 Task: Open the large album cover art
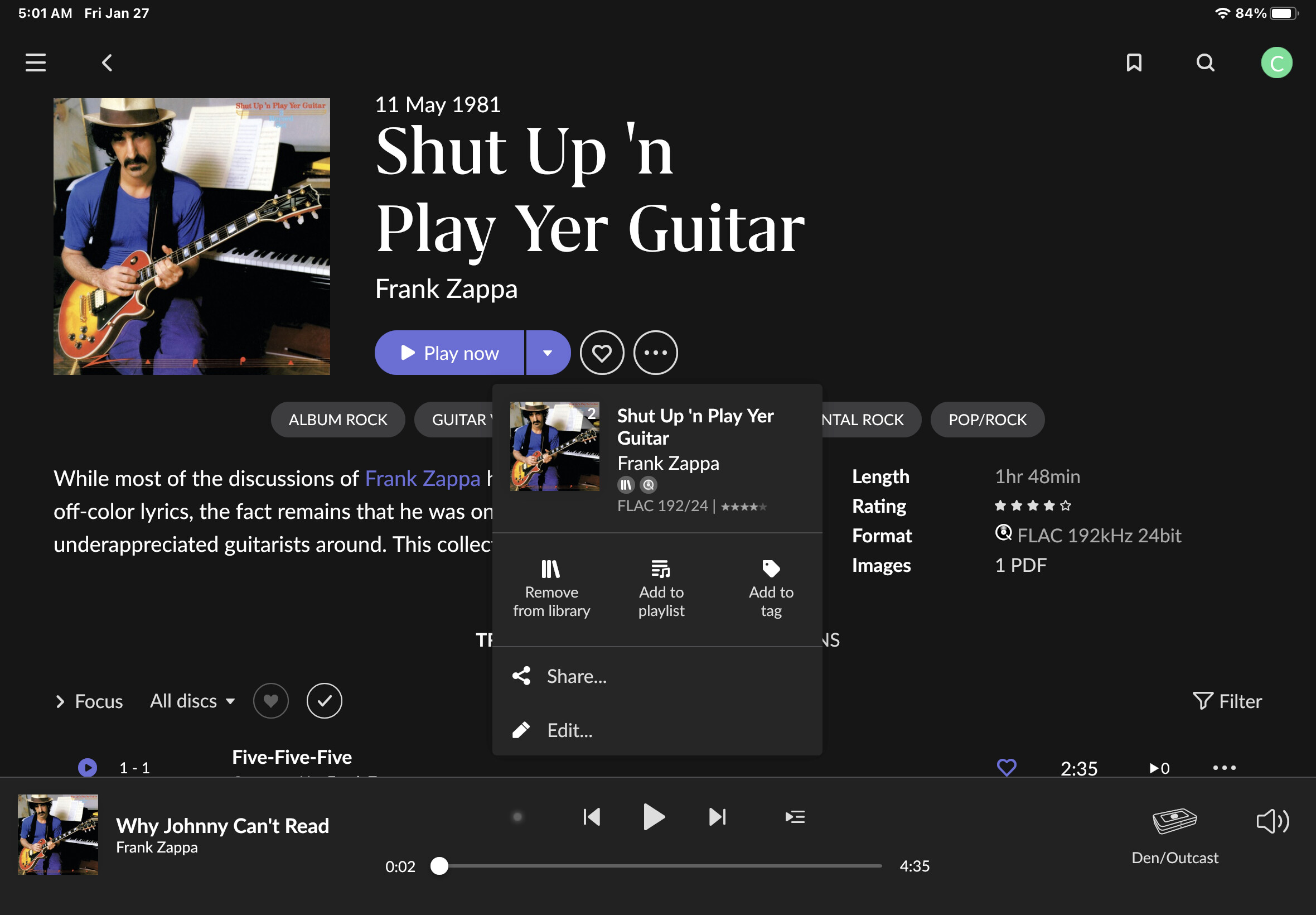click(192, 236)
